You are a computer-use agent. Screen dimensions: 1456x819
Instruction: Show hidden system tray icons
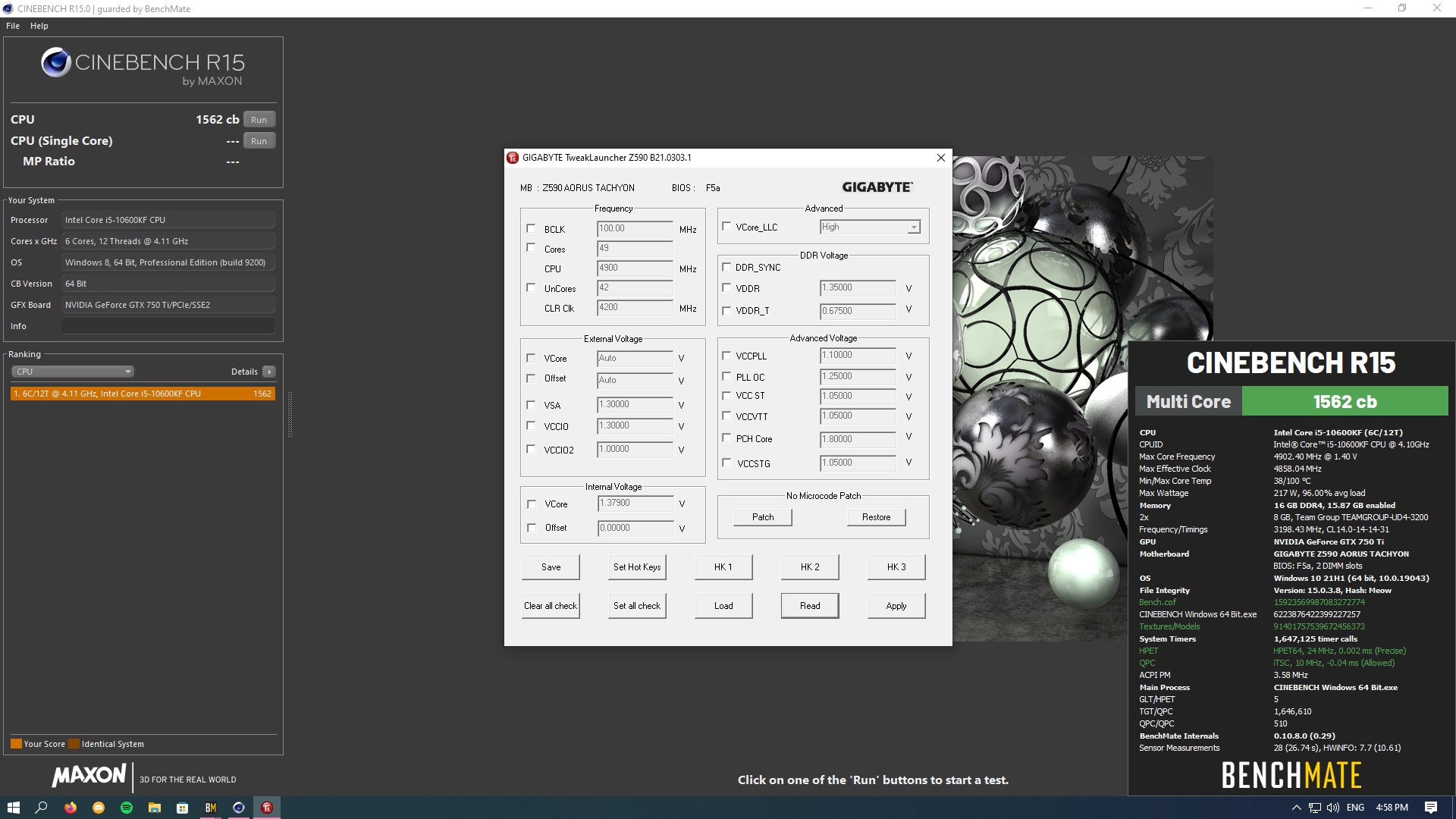(1297, 808)
